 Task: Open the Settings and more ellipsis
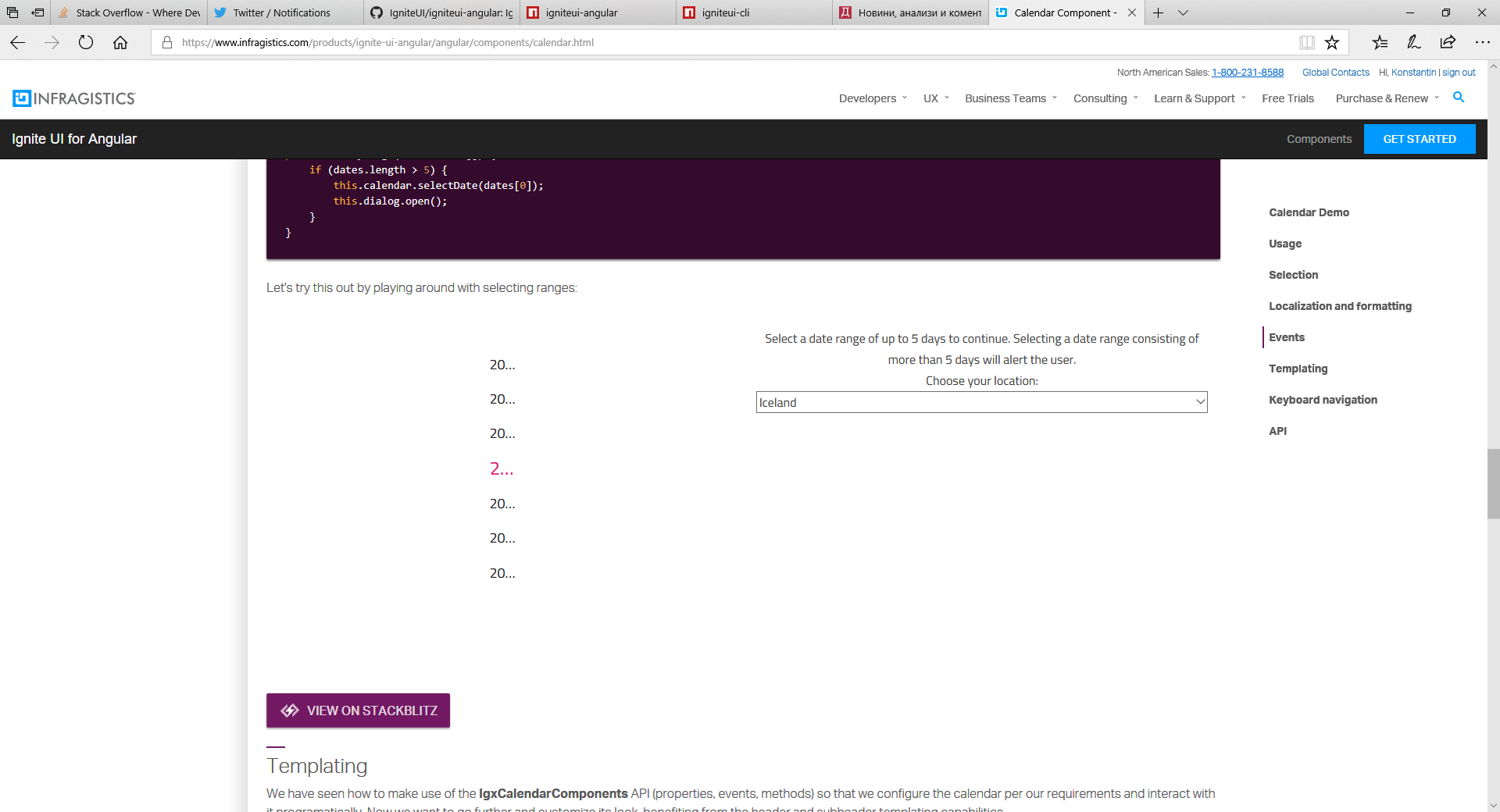tap(1482, 43)
